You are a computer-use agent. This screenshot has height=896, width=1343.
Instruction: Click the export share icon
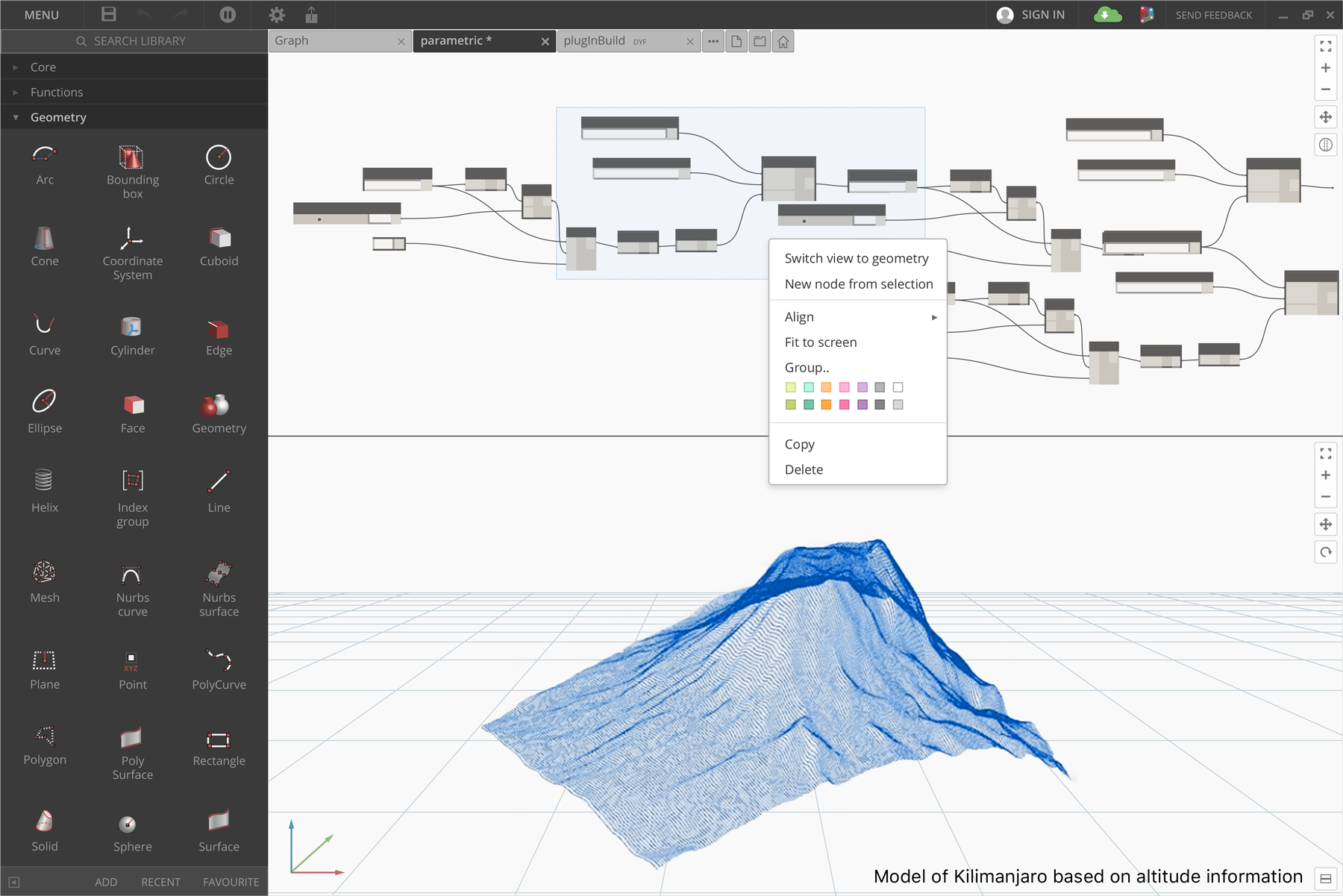pos(312,14)
